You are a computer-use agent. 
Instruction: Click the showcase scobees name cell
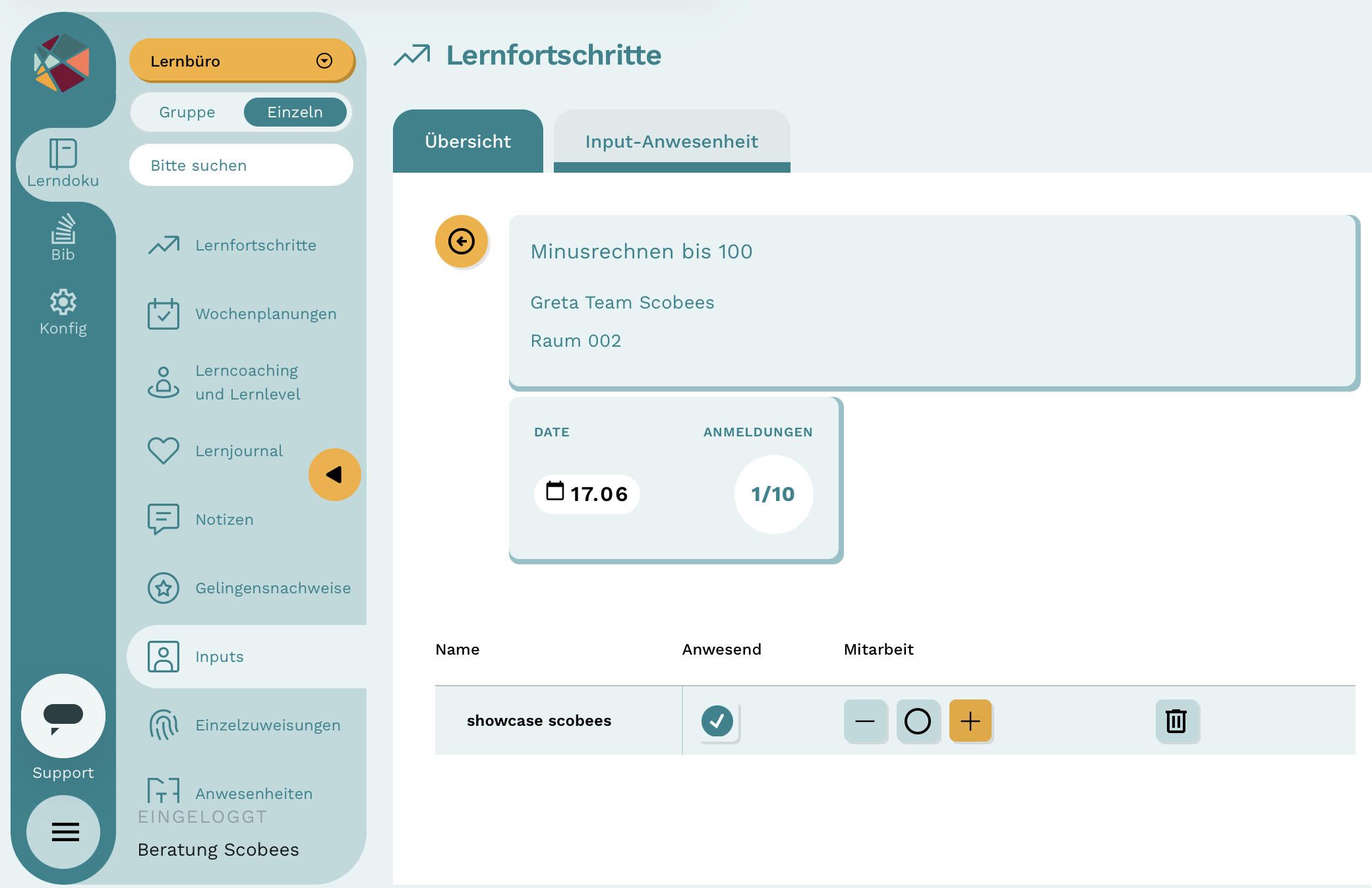point(558,721)
